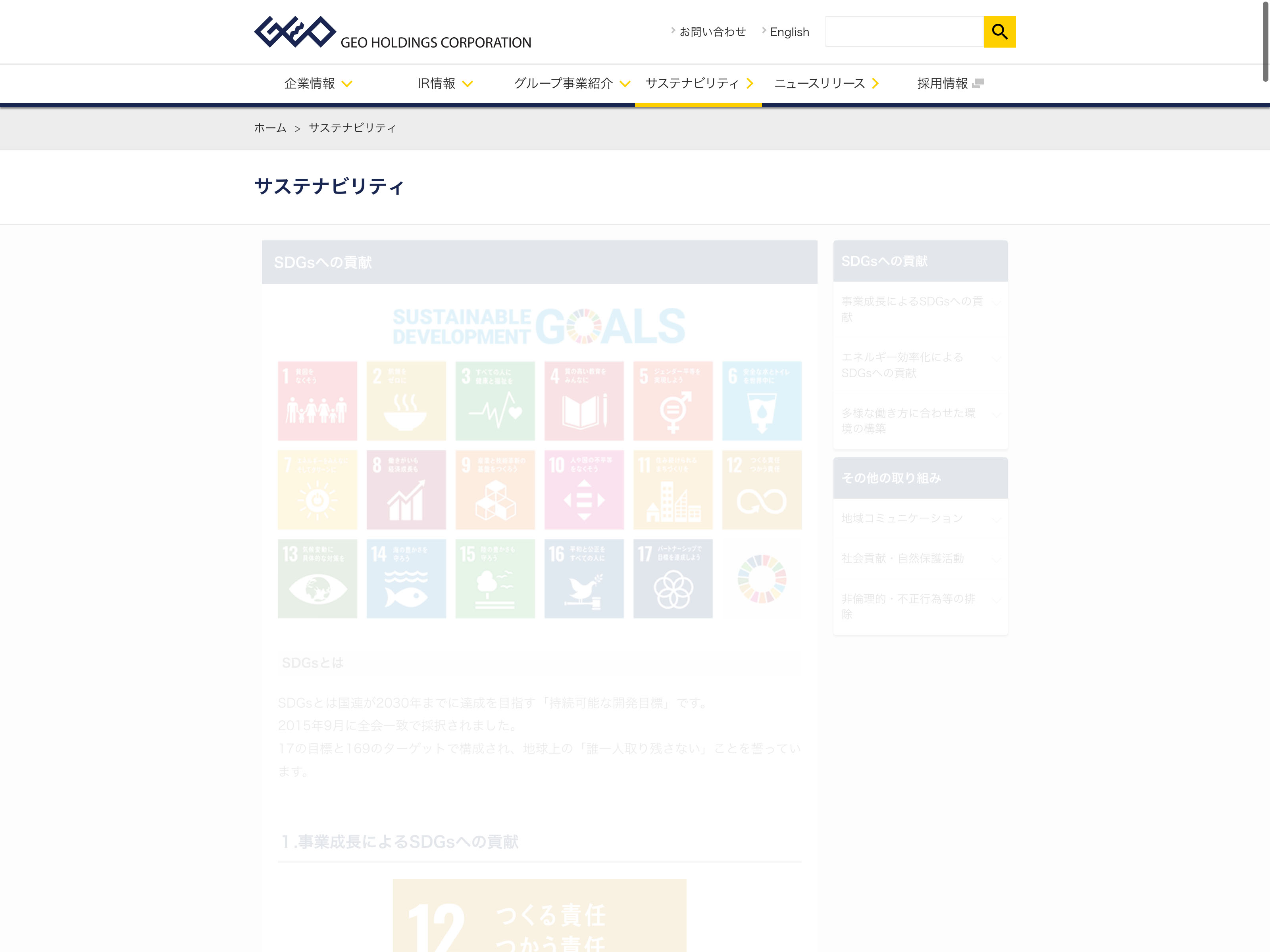Select SDG goal 6 clean water icon
1270x952 pixels.
[x=762, y=401]
